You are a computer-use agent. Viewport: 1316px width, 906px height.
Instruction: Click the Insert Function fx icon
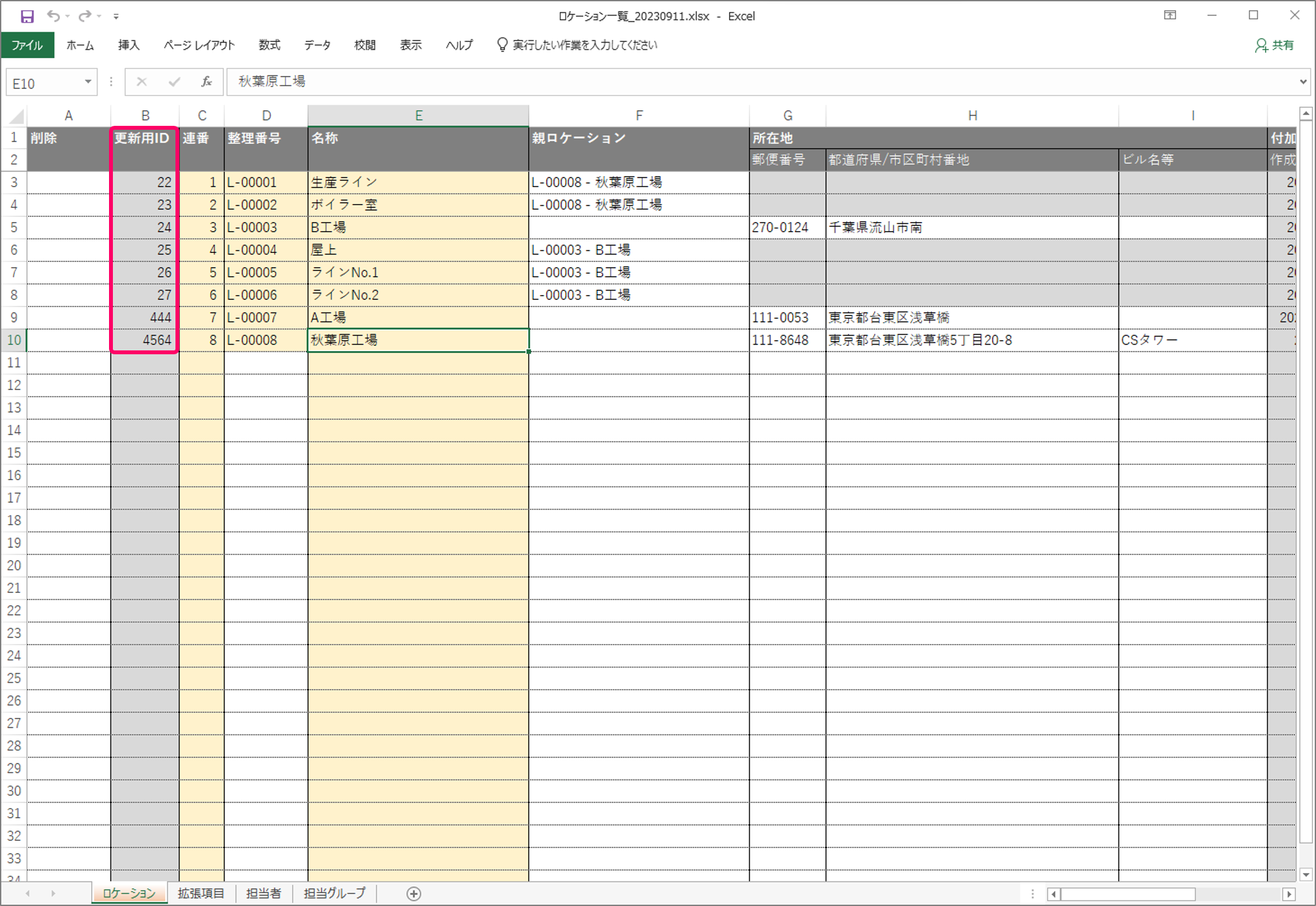[206, 82]
